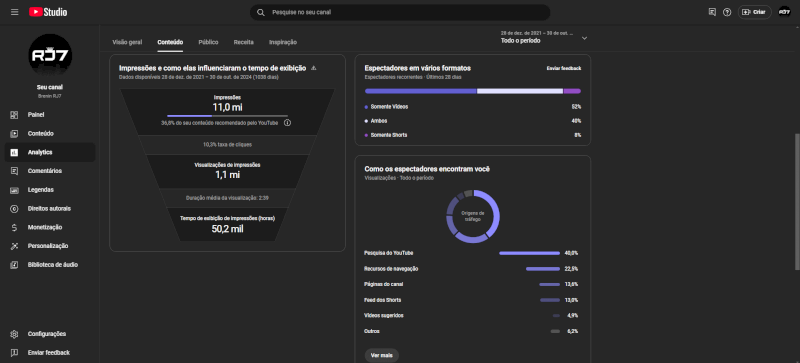
Task: Open Biblioteca de áudio in sidebar
Action: 49,265
